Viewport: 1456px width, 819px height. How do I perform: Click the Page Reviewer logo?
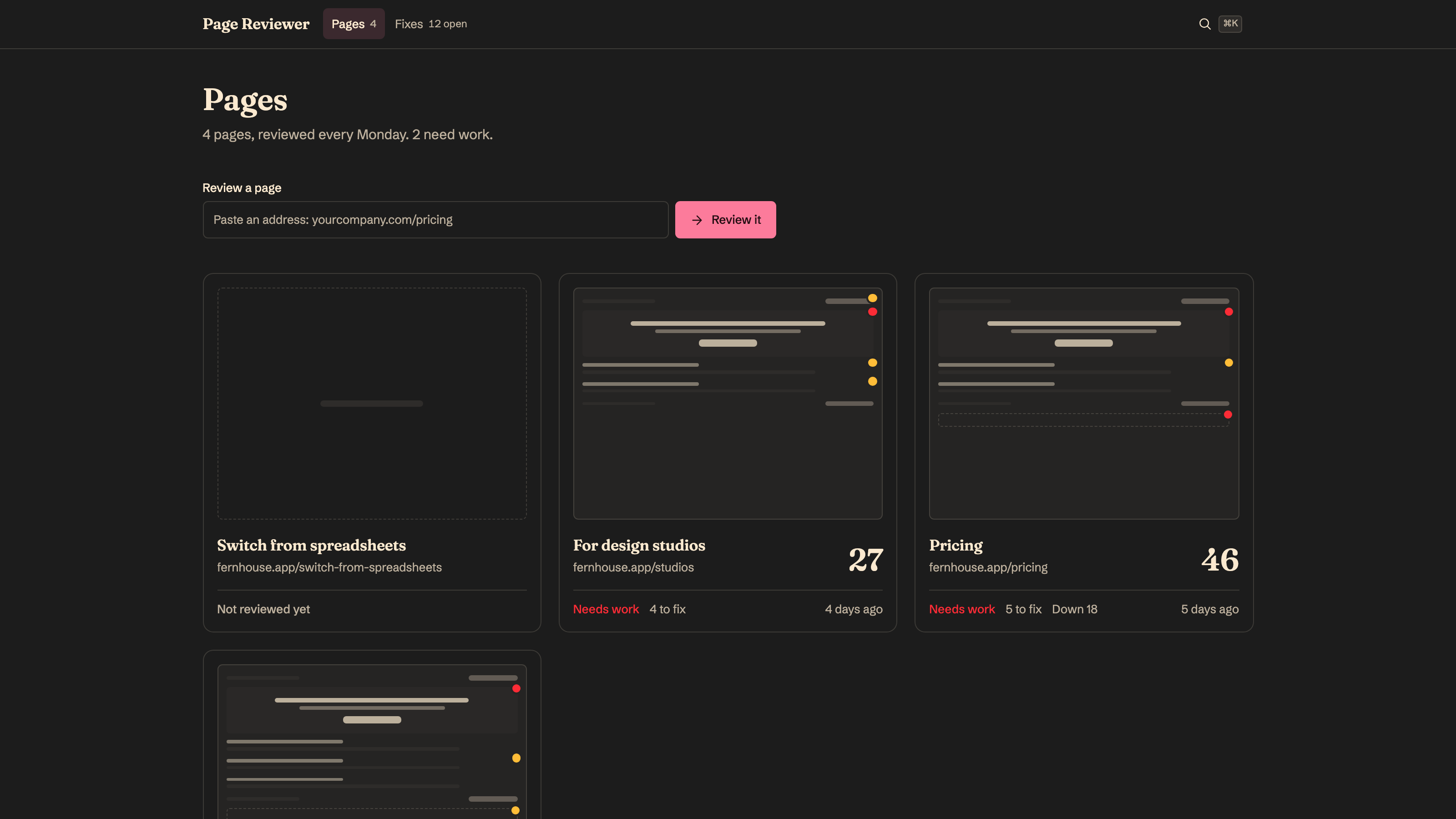coord(256,24)
